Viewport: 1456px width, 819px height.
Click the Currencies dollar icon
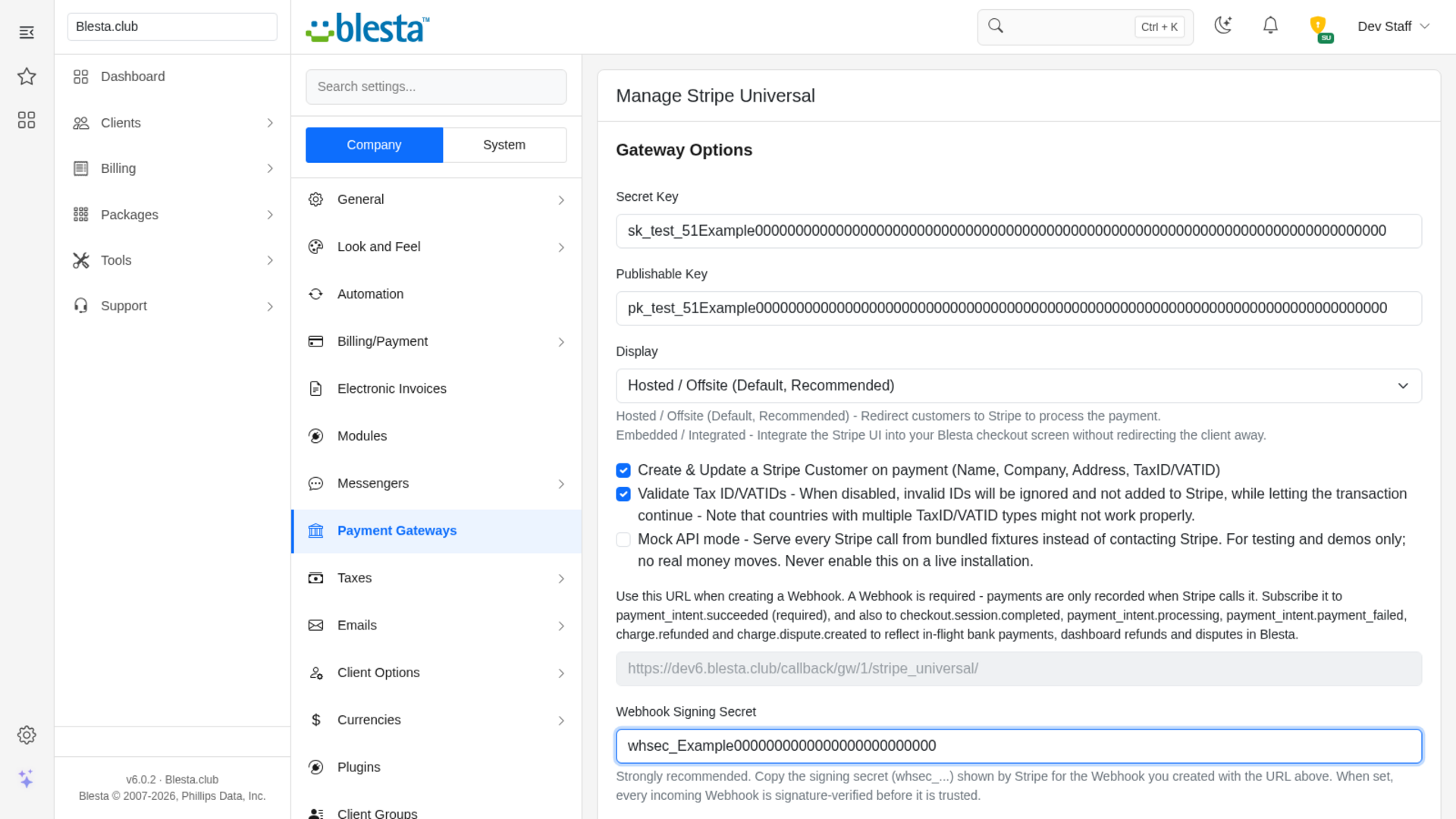click(316, 720)
